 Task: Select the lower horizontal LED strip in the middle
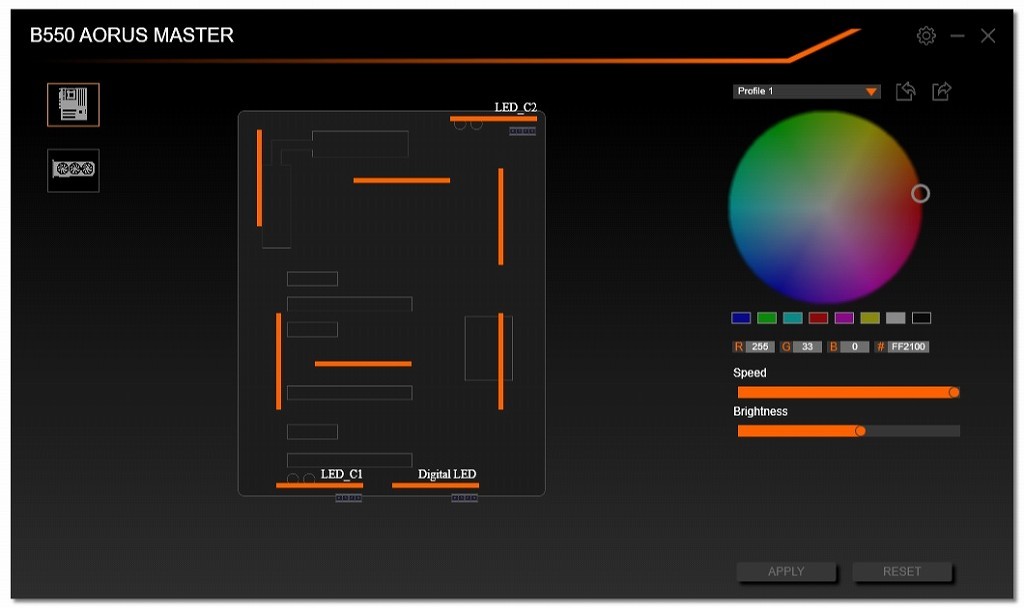363,364
